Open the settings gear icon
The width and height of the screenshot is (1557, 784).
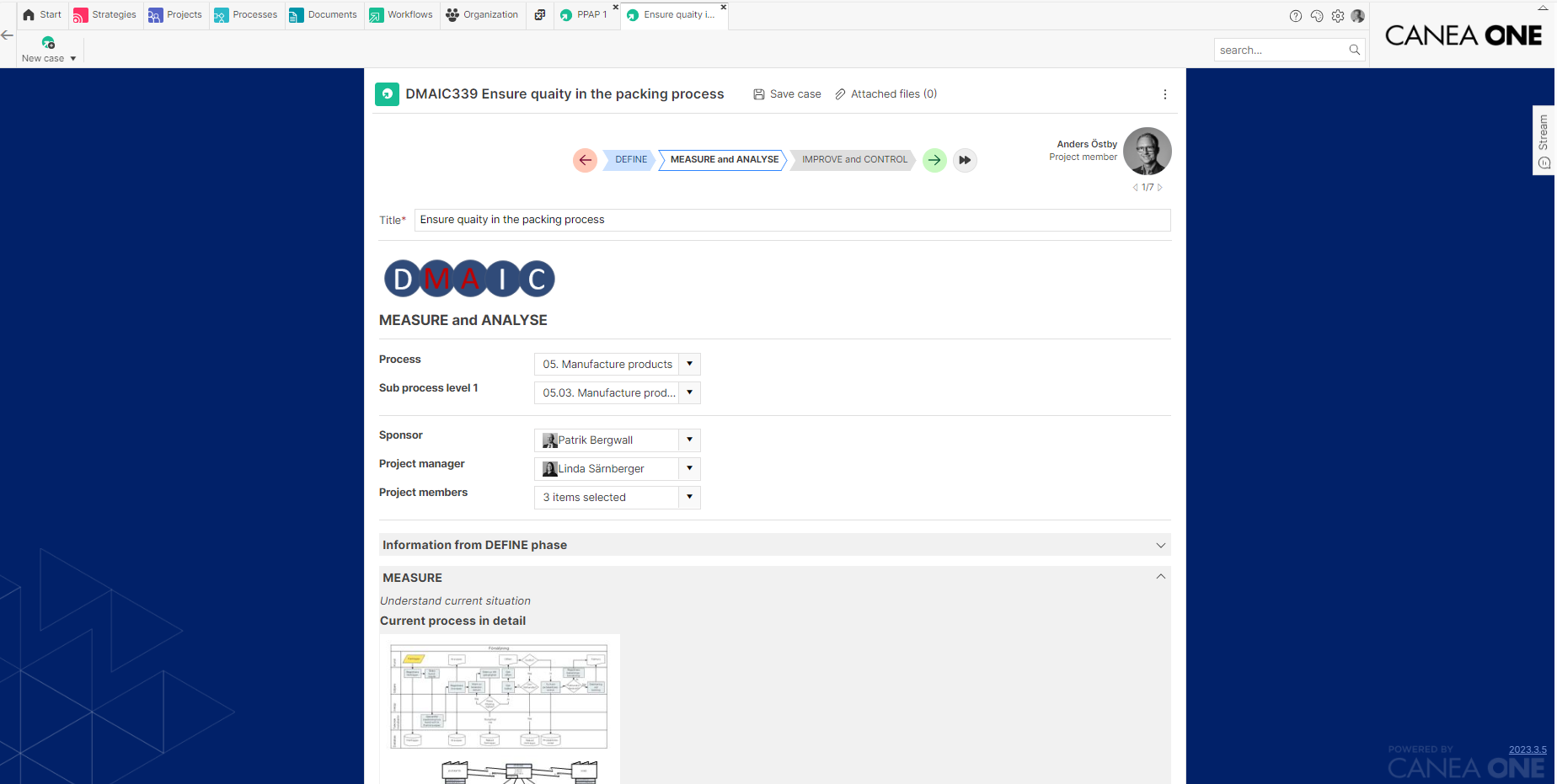(1337, 16)
